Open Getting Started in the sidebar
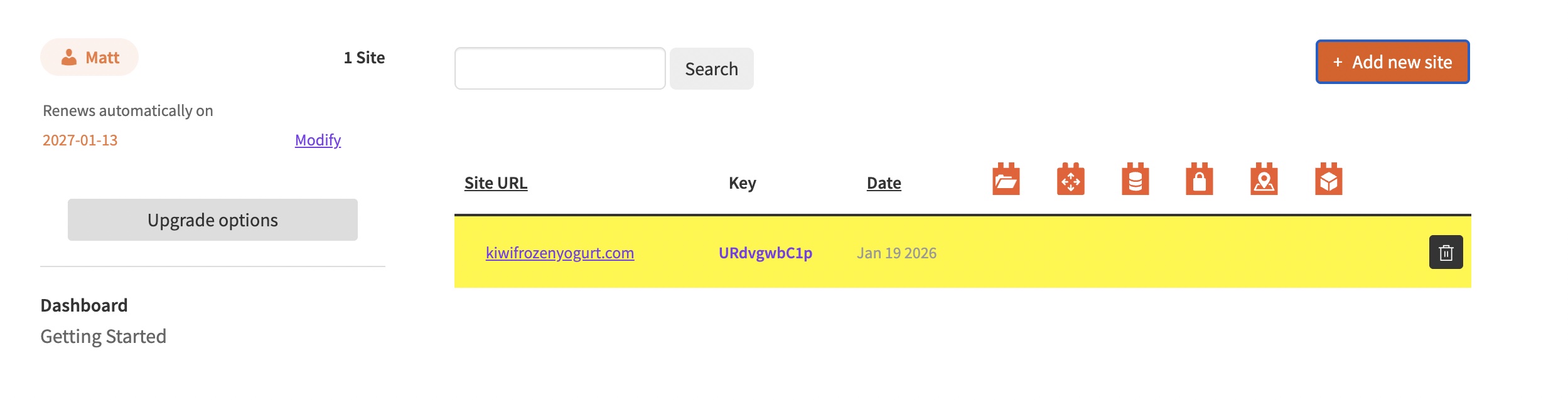The height and width of the screenshot is (400, 1568). [104, 337]
